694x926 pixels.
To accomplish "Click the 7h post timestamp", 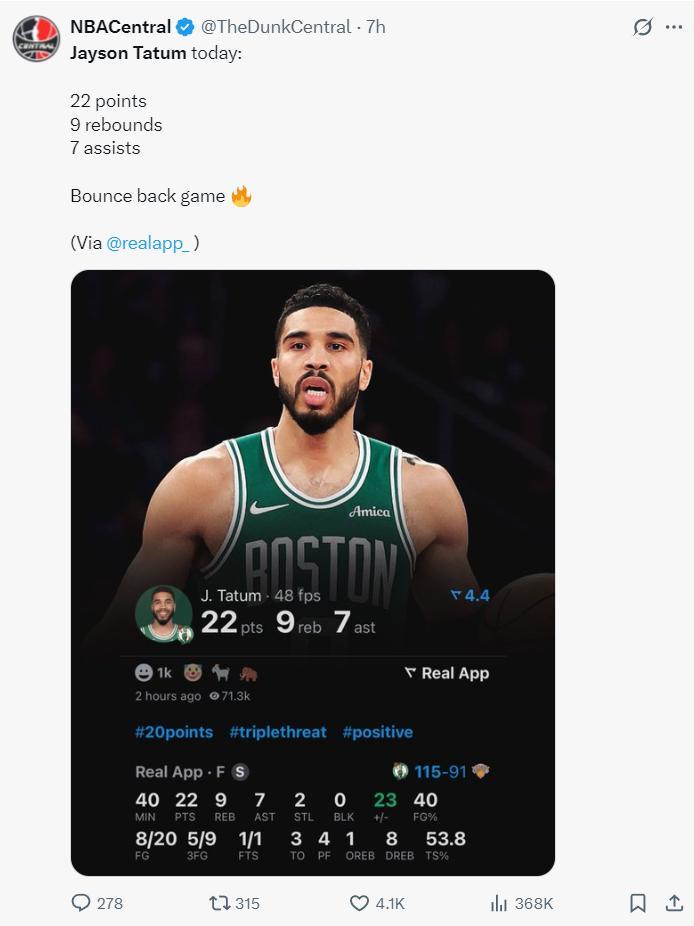I will (375, 27).
